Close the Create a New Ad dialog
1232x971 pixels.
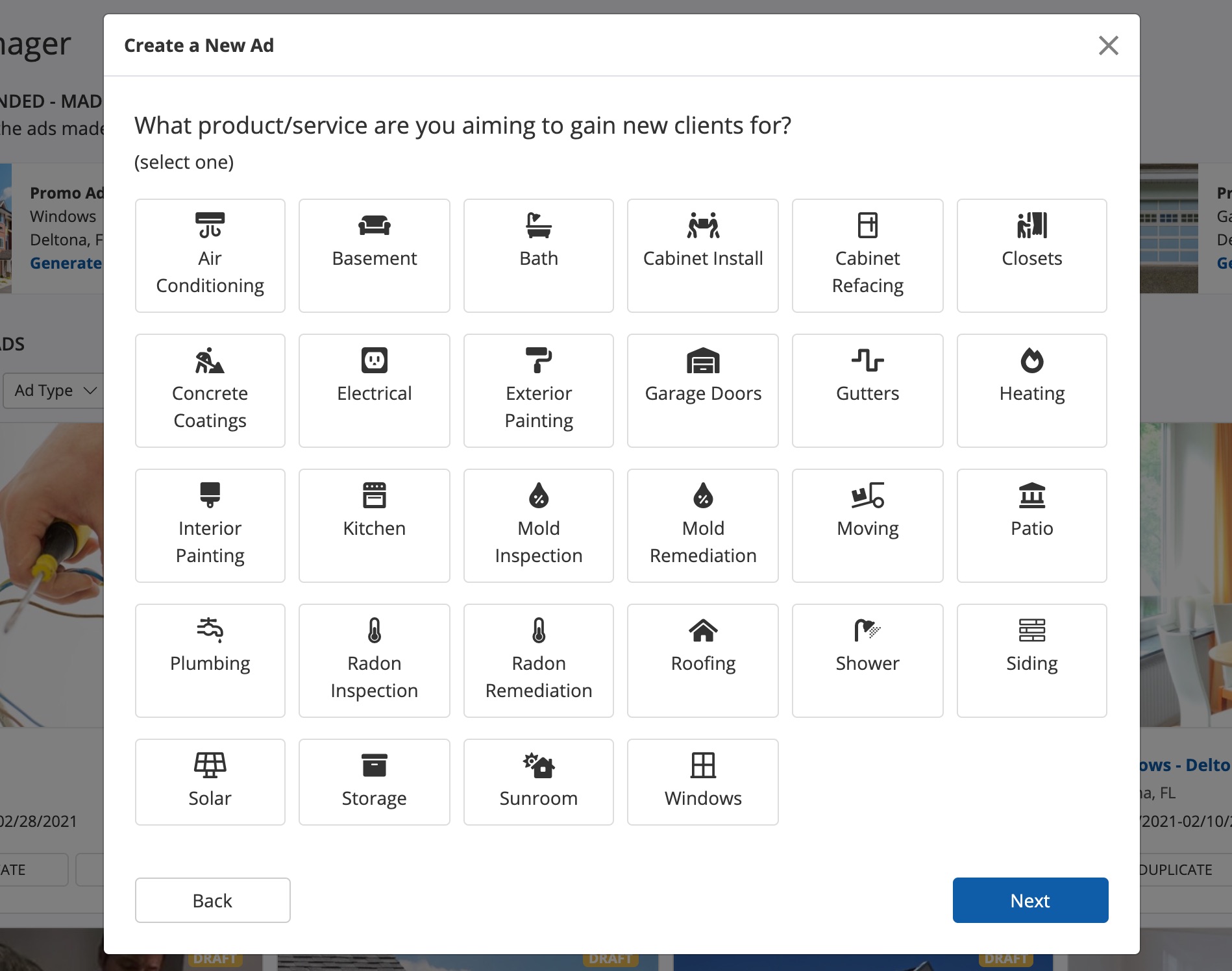[x=1108, y=45]
